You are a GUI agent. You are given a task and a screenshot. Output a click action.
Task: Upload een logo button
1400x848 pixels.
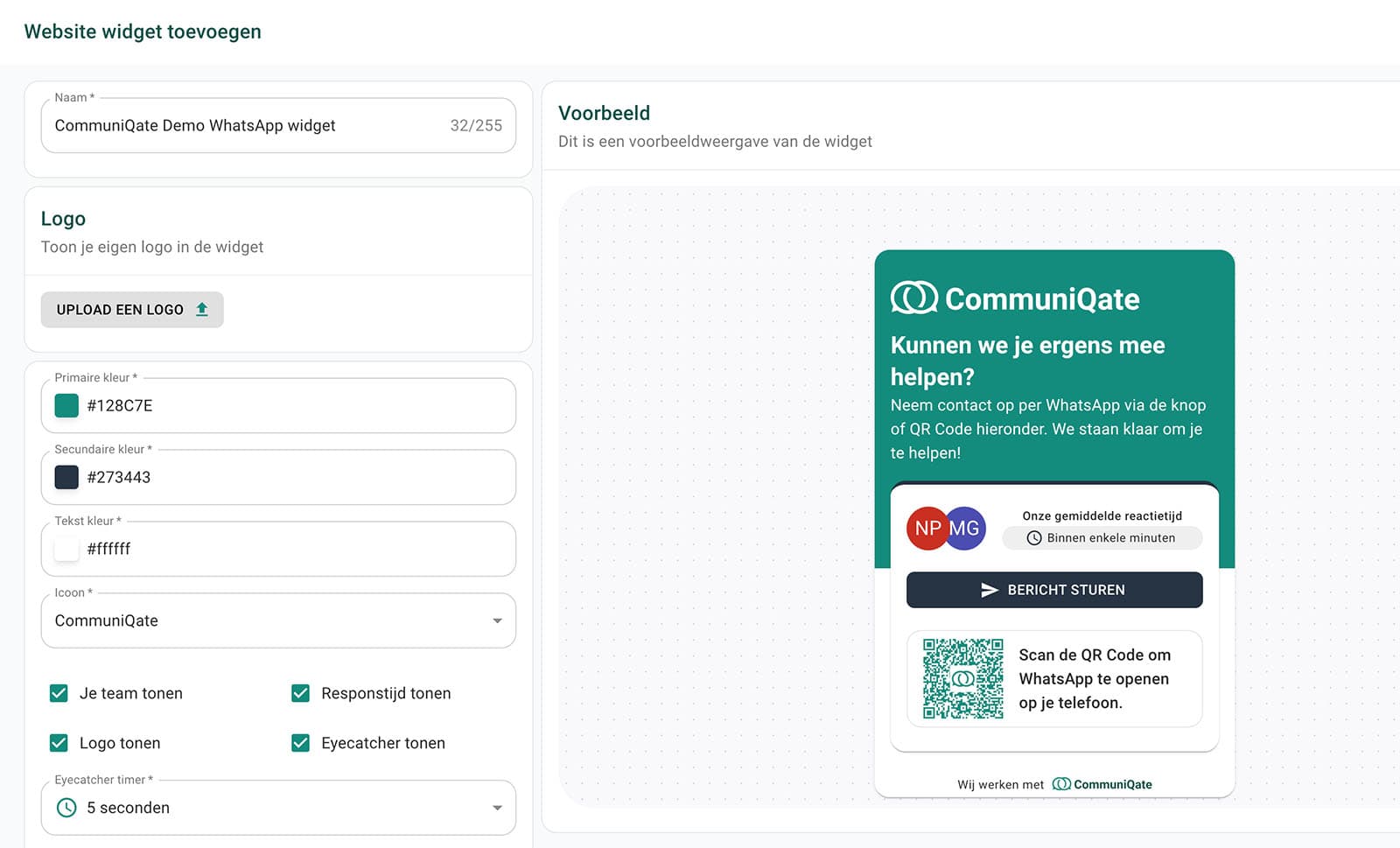pos(132,310)
